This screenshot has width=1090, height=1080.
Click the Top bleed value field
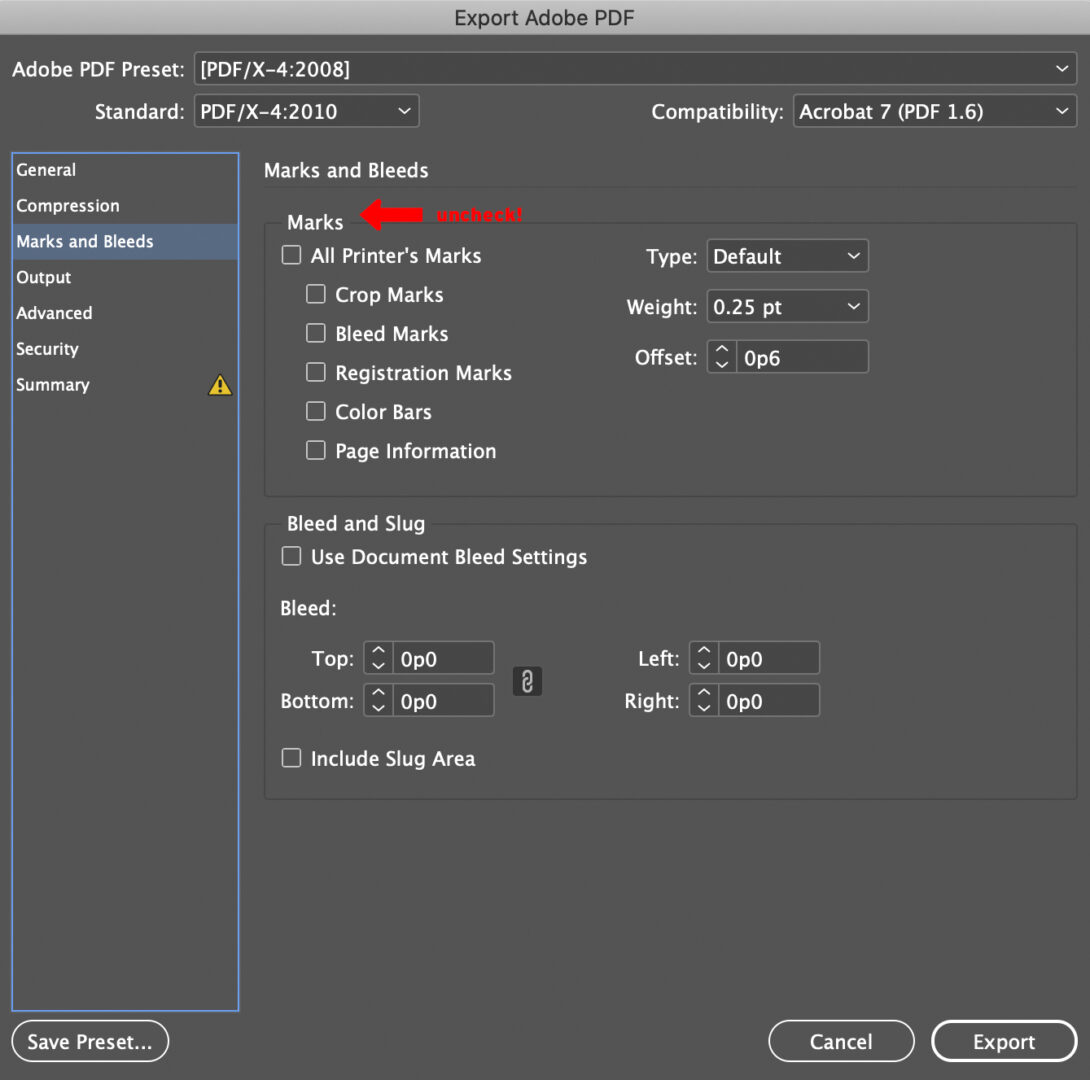442,659
